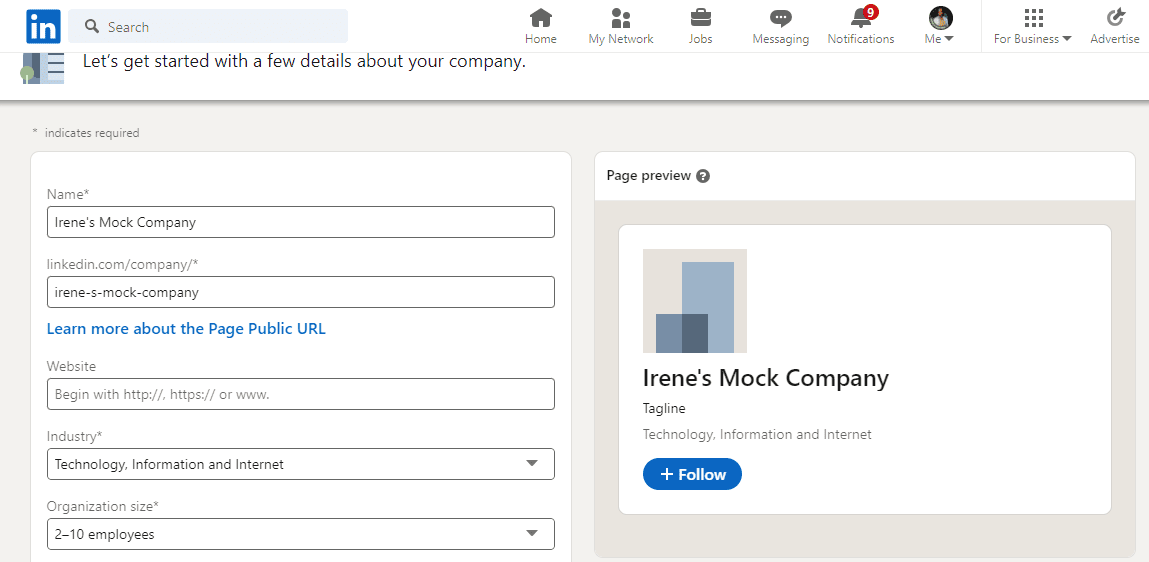The image size is (1149, 562).
Task: Open the Industry dropdown
Action: click(x=300, y=464)
